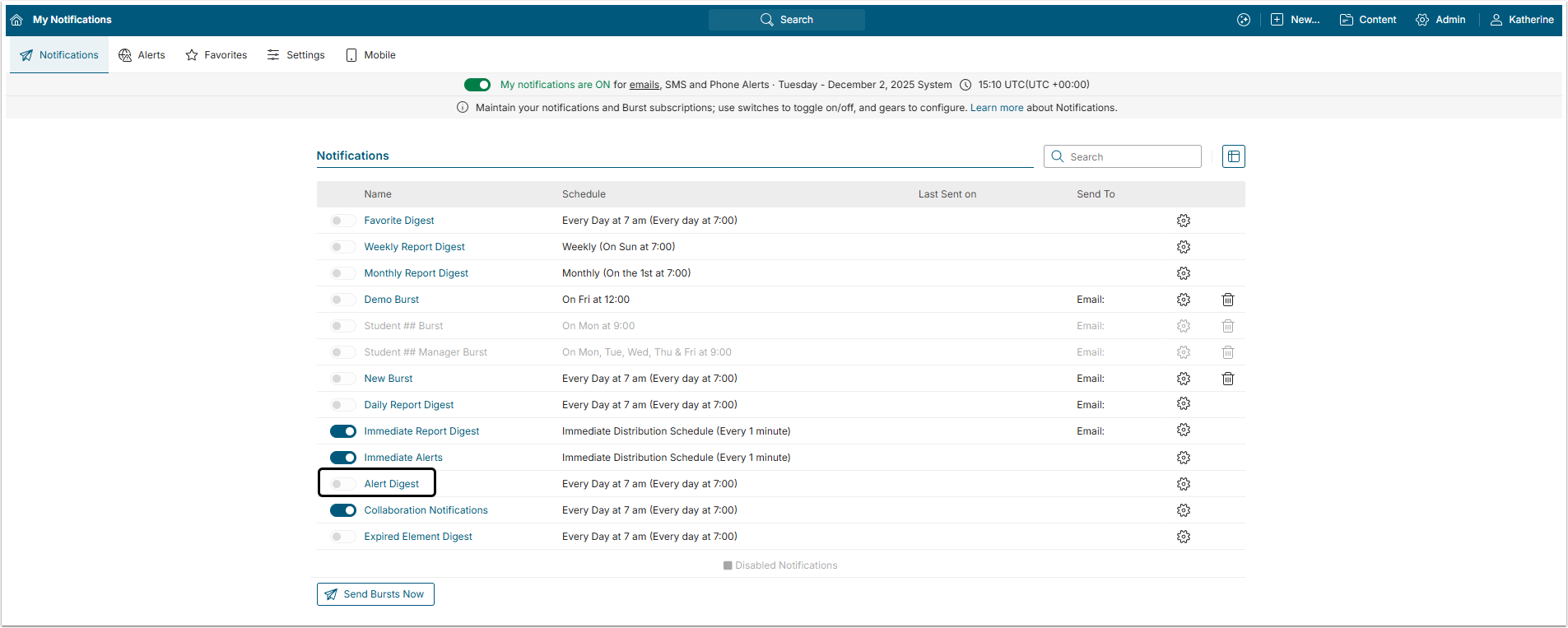This screenshot has width=1568, height=628.
Task: Follow the Learn more link
Action: (997, 108)
